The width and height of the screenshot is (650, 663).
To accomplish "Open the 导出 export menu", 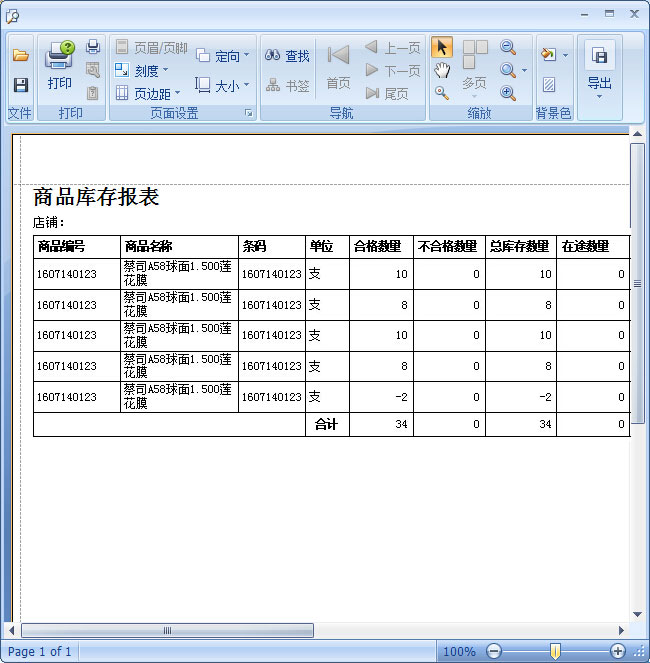I will (x=599, y=70).
